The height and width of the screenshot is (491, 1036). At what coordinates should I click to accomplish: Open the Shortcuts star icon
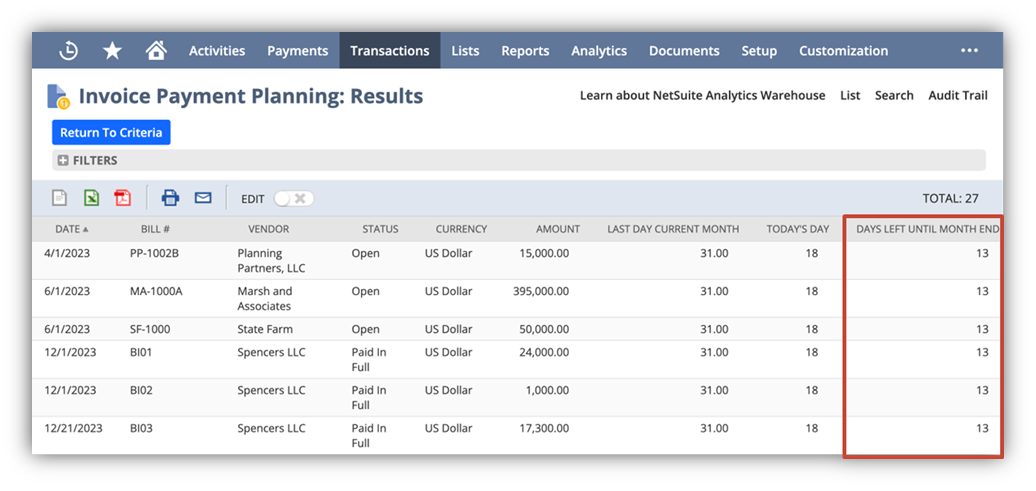pos(112,51)
